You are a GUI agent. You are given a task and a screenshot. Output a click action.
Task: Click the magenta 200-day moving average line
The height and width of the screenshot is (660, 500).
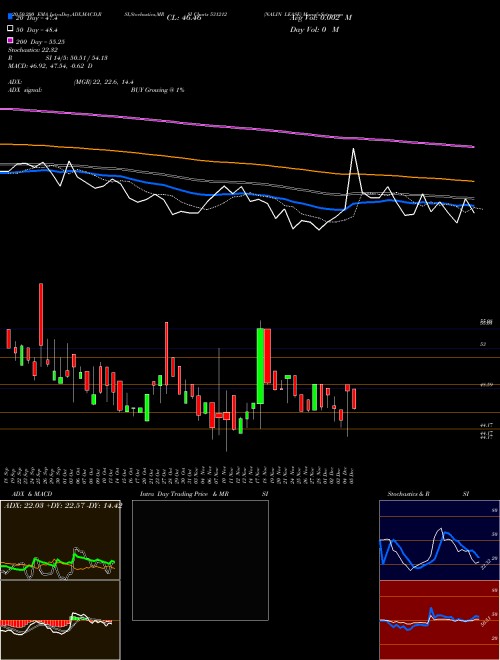pos(237,126)
